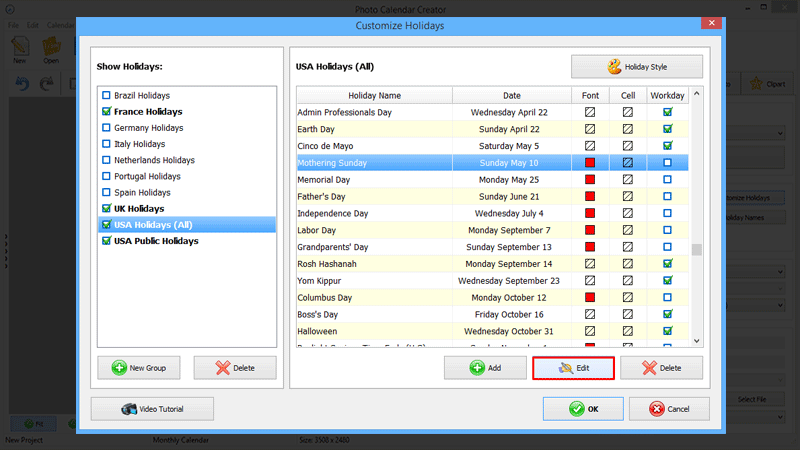The width and height of the screenshot is (800, 450).
Task: Enable Germany Holidays checkbox
Action: [x=106, y=128]
